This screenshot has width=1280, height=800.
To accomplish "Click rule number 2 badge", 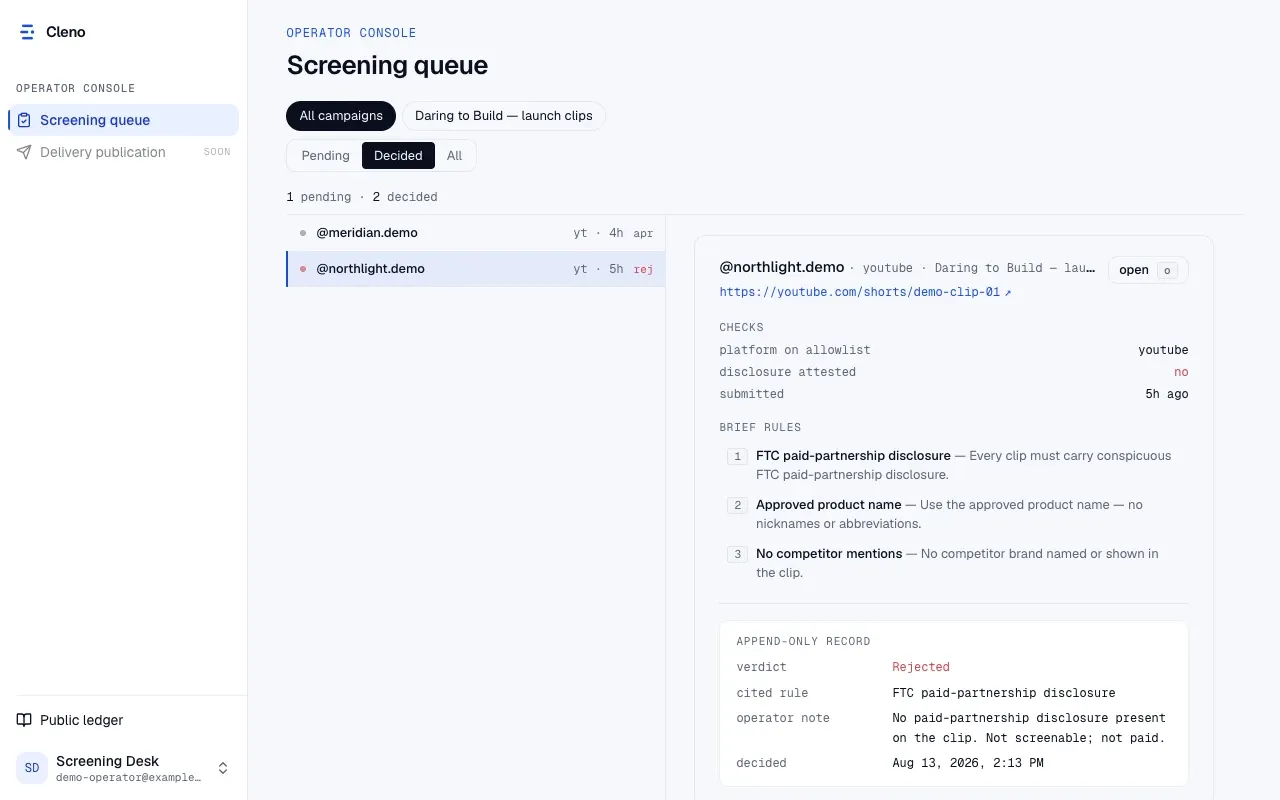I will pyautogui.click(x=738, y=505).
